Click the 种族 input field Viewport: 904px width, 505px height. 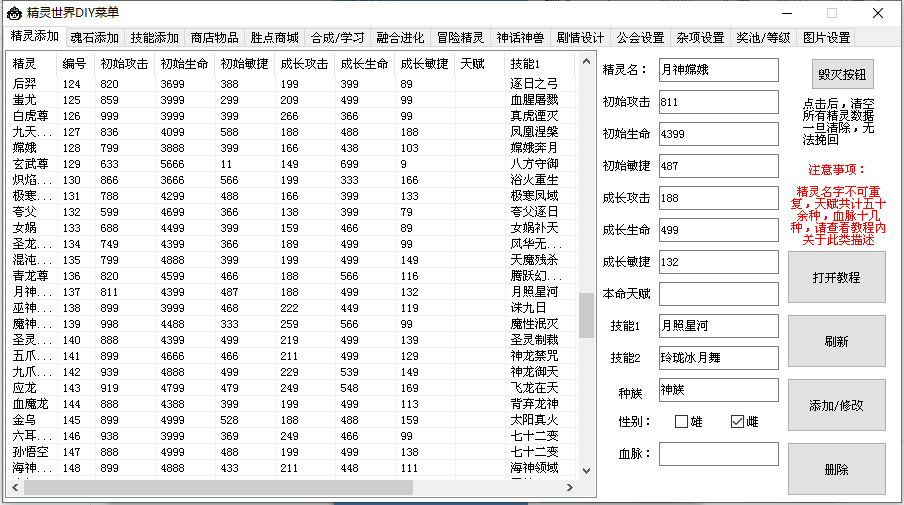click(x=718, y=390)
